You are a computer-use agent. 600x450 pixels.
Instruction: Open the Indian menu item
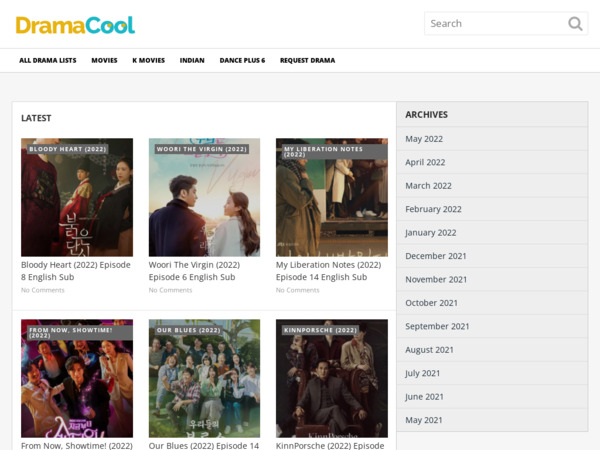coord(192,60)
